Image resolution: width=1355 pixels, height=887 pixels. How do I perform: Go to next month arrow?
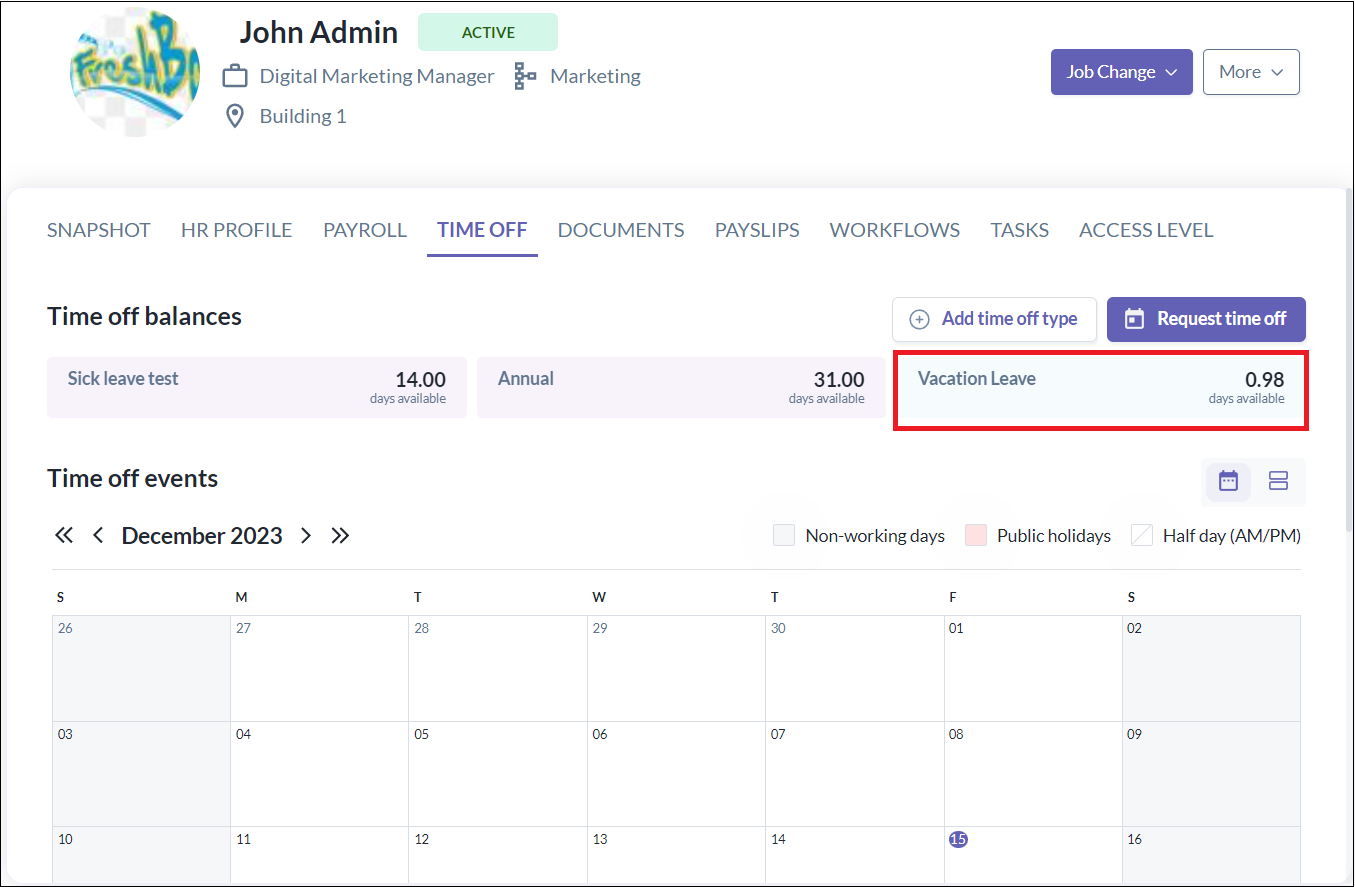306,535
